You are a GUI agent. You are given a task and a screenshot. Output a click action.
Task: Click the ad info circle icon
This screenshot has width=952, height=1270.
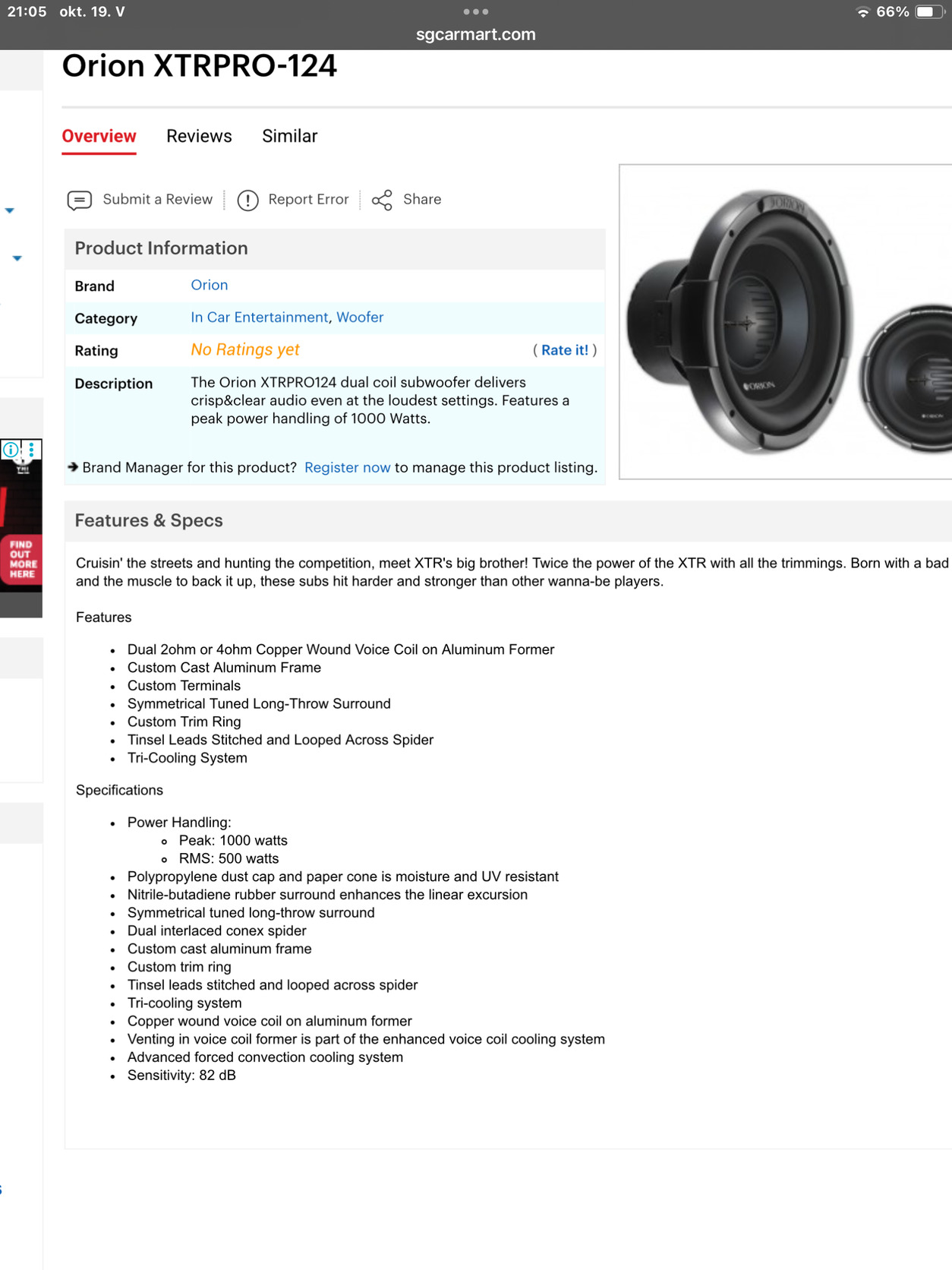(11, 450)
